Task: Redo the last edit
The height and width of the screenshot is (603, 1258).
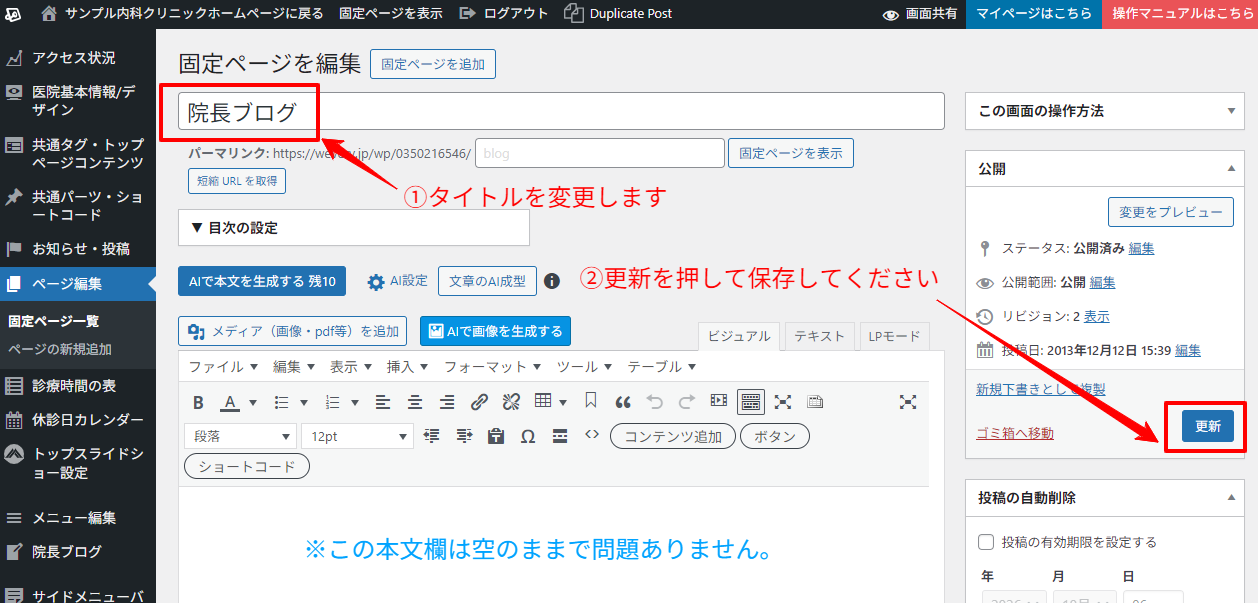Action: [687, 402]
